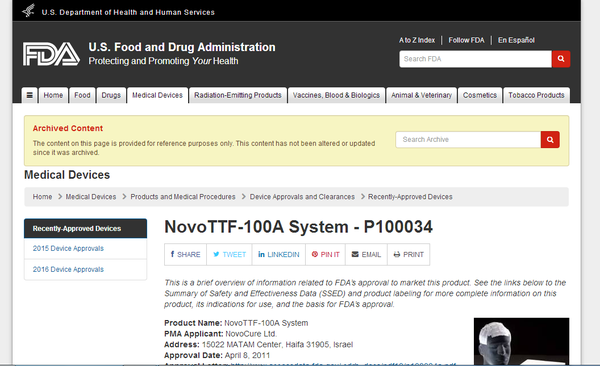Open Vaccines, Blood & Biologics tab
The height and width of the screenshot is (366, 600).
click(x=336, y=95)
